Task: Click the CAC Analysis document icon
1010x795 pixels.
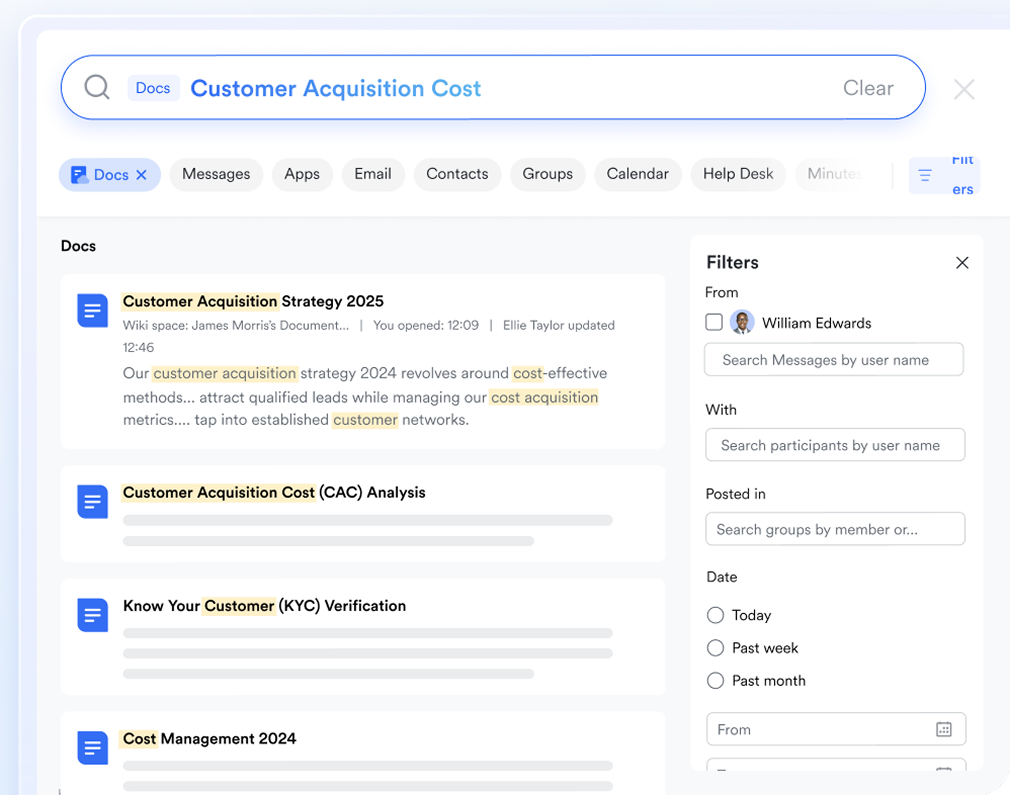Action: coord(92,502)
